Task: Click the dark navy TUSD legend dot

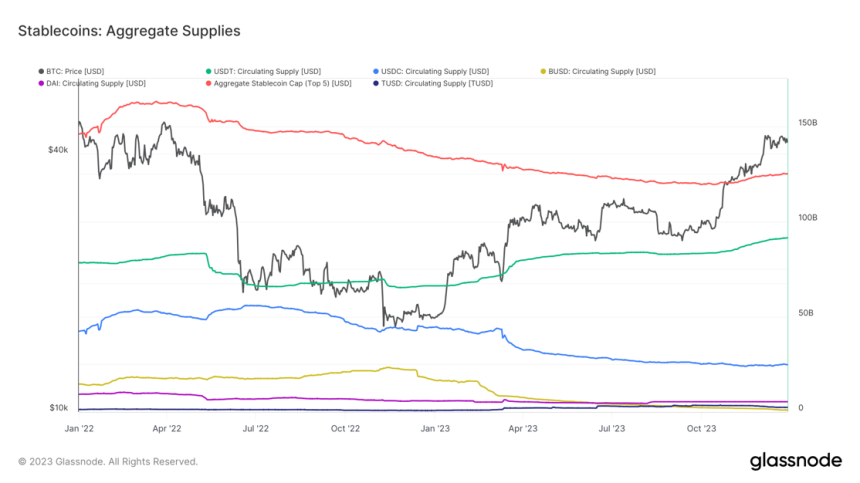Action: (x=376, y=83)
